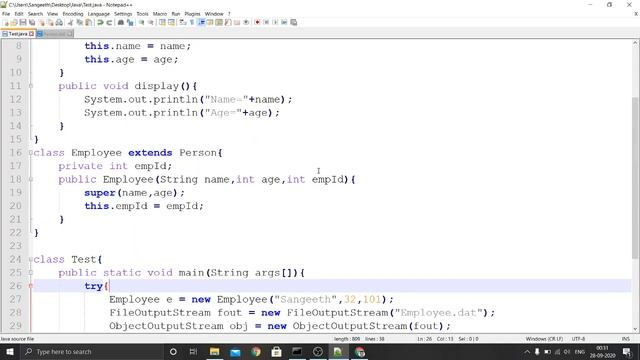Viewport: 640px width, 360px height.
Task: Save the recorded macro icon
Action: 293,22
